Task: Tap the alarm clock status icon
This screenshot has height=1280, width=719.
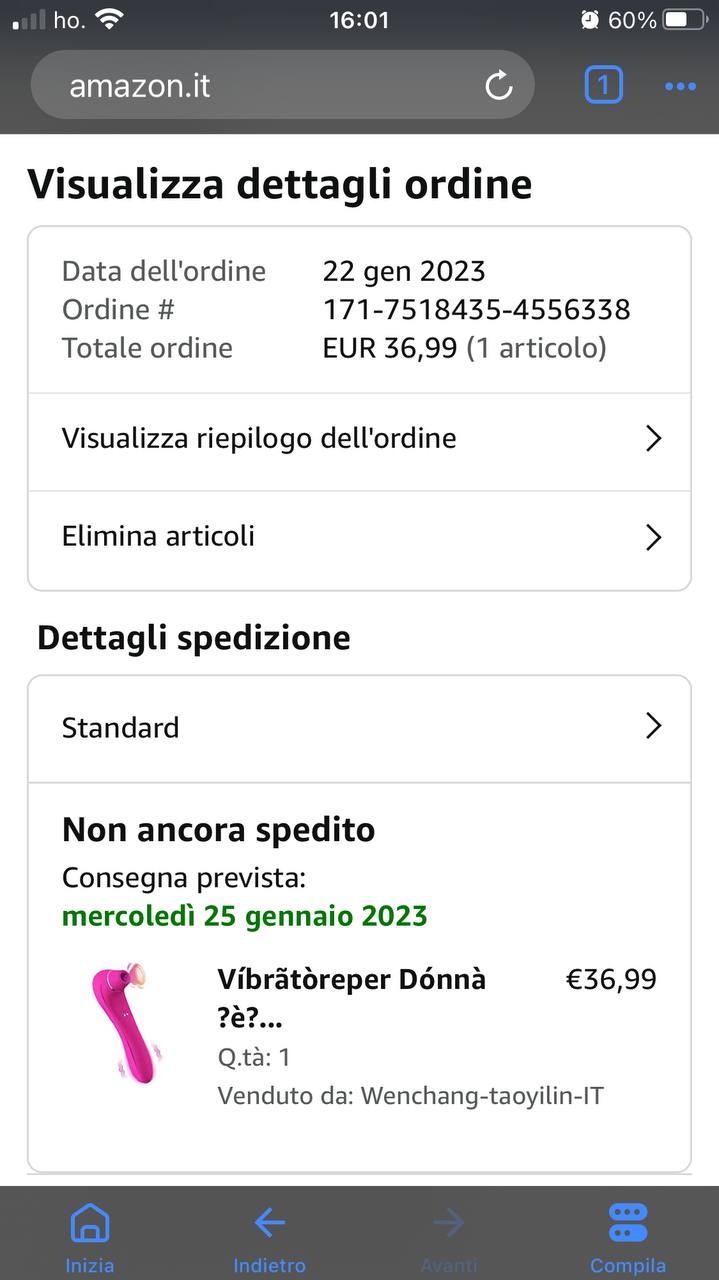Action: click(590, 20)
